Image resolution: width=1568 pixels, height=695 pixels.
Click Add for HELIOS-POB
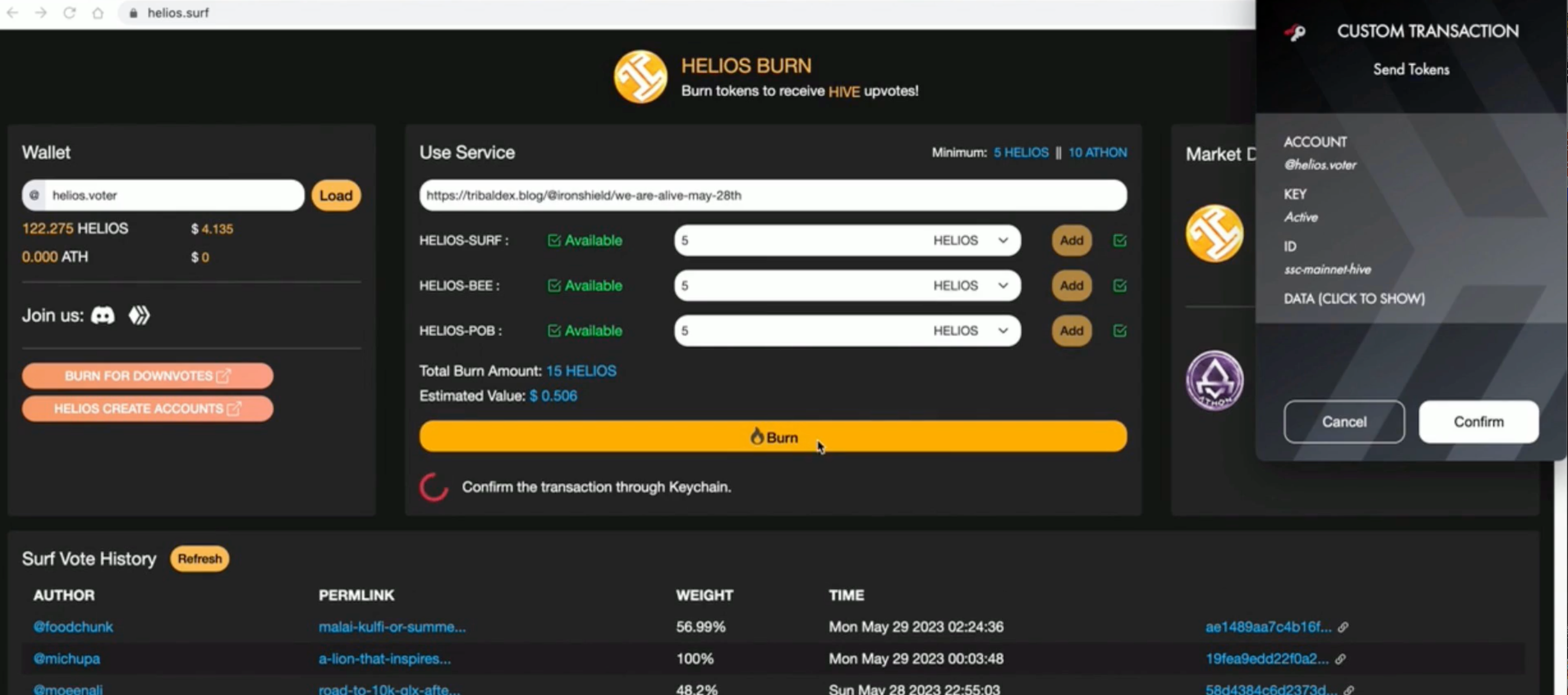pos(1071,331)
